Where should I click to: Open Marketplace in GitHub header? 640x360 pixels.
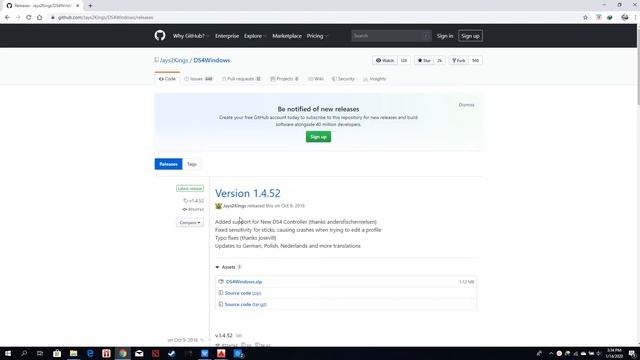click(x=287, y=36)
